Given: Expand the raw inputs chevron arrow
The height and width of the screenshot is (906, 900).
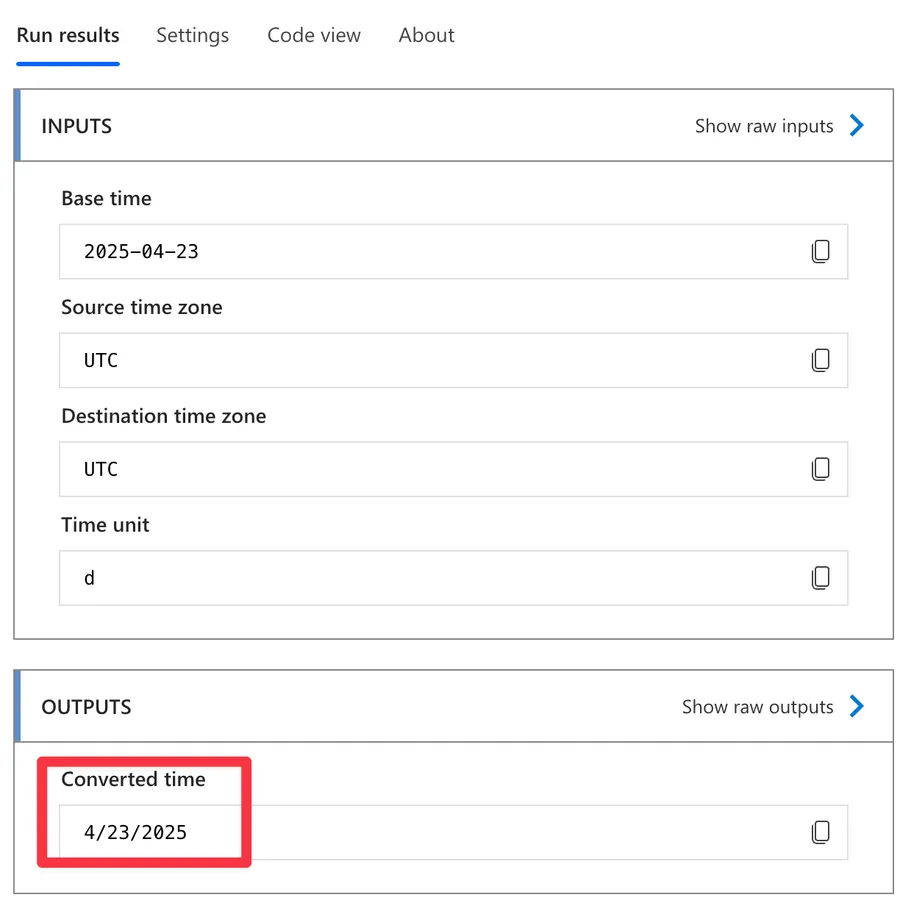Looking at the screenshot, I should [857, 126].
